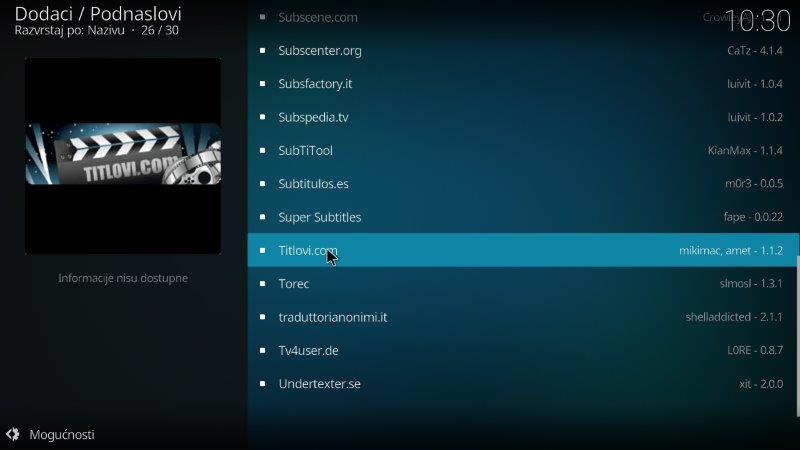Click the list scrollbar handle

(797, 337)
